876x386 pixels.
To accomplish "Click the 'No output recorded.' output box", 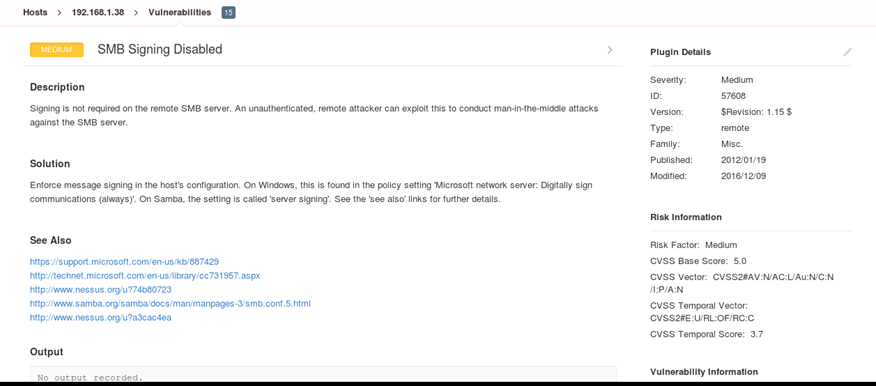I will click(323, 375).
